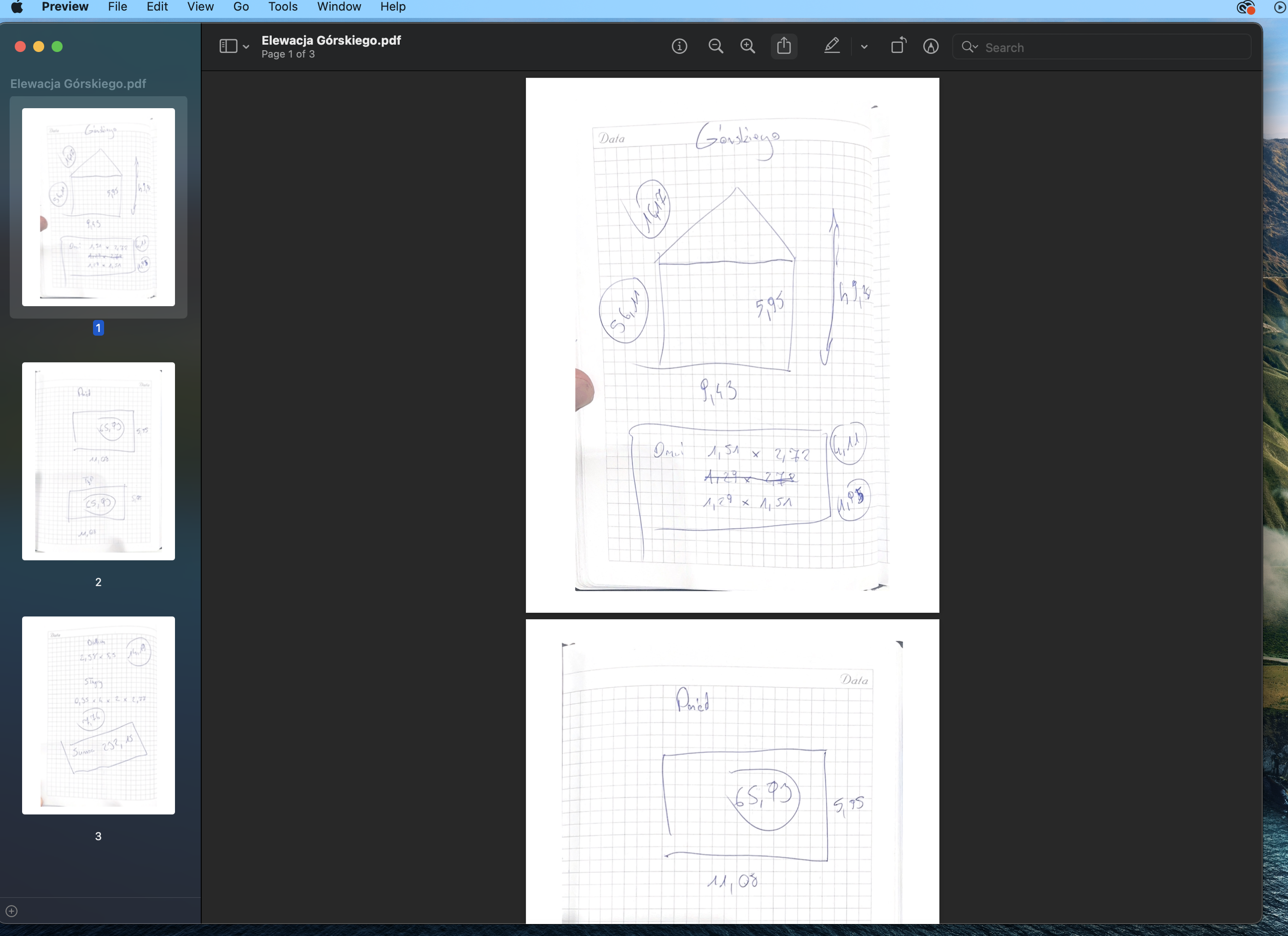Expand the Markup tool dropdown arrow

pyautogui.click(x=864, y=47)
